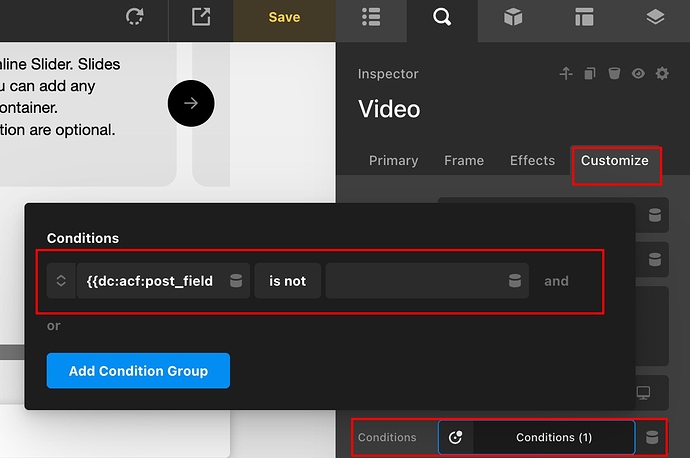Open the Elements cube panel

[x=513, y=17]
